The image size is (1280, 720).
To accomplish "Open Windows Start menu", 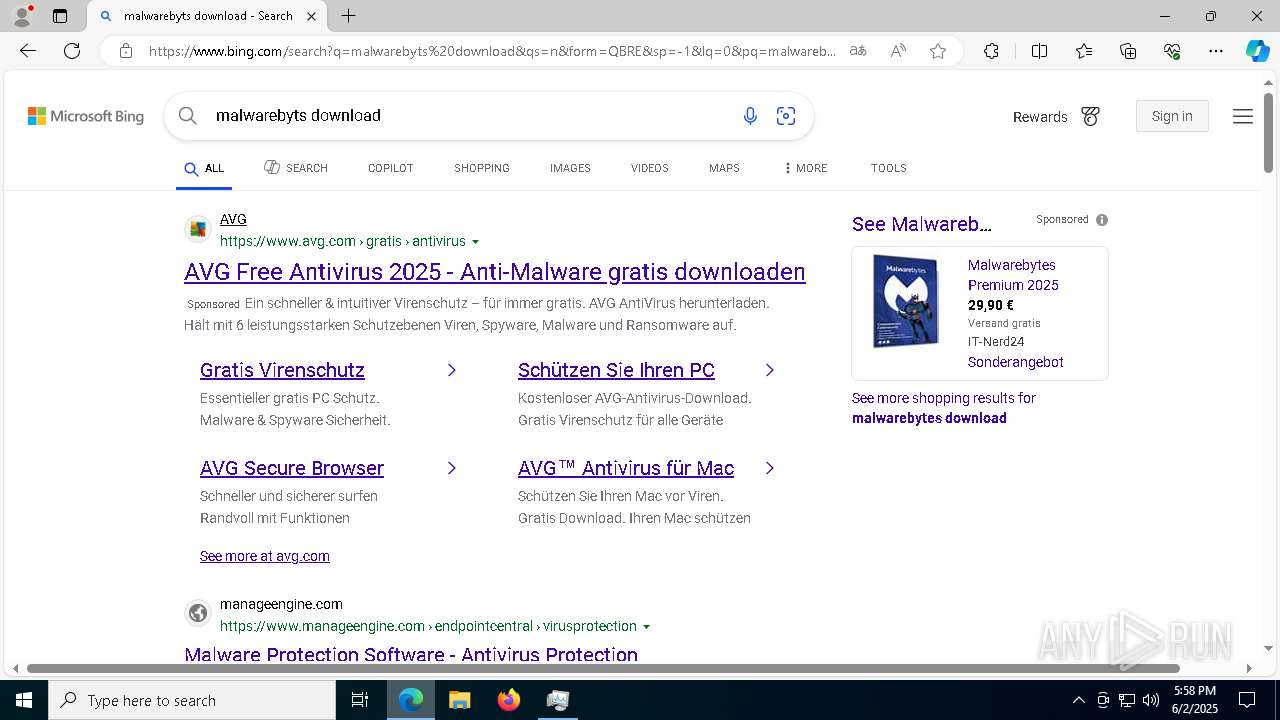I will coord(24,700).
